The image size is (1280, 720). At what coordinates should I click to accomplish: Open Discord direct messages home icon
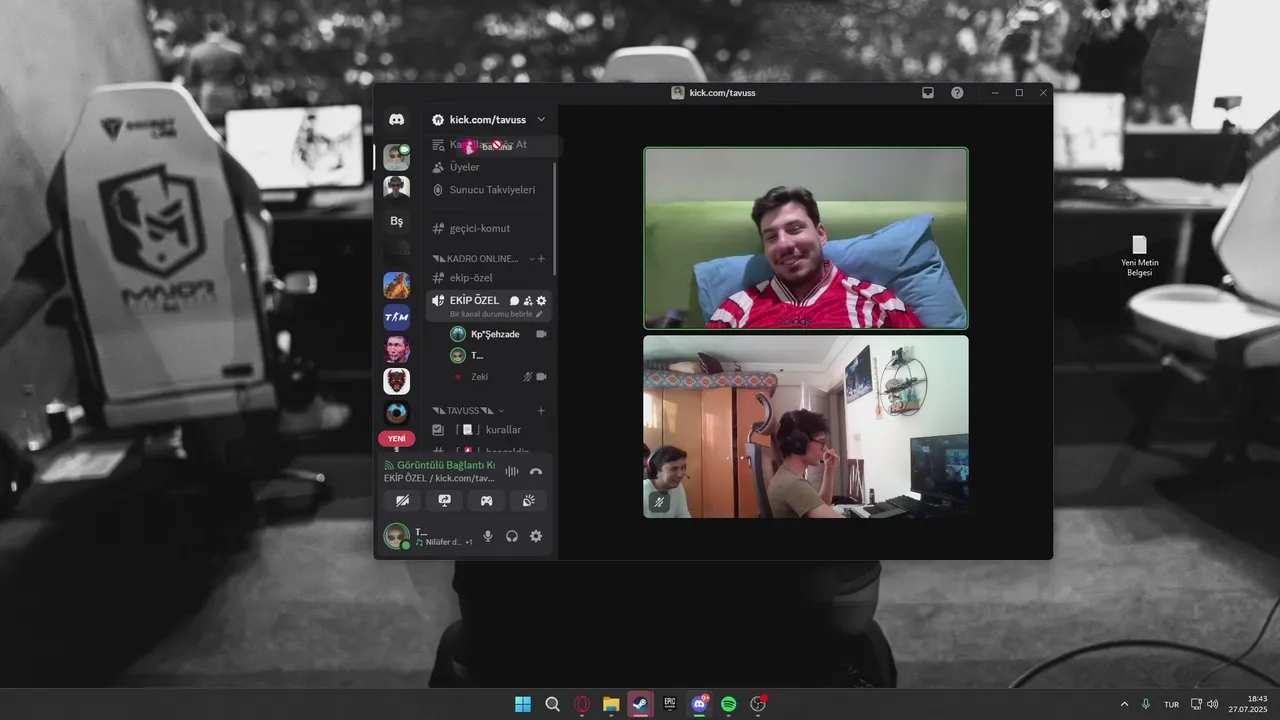(397, 120)
